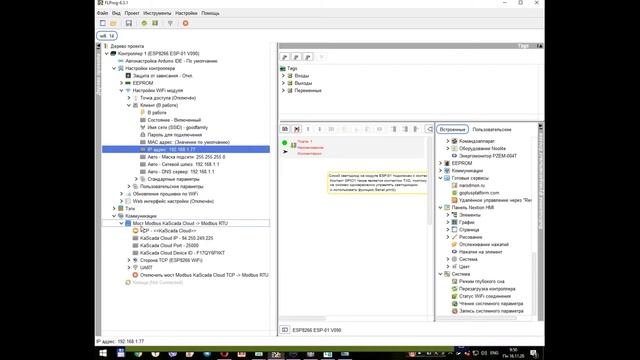Select the KaScada Cloud Device ID row
Viewport: 640px width, 360px height.
point(182,253)
